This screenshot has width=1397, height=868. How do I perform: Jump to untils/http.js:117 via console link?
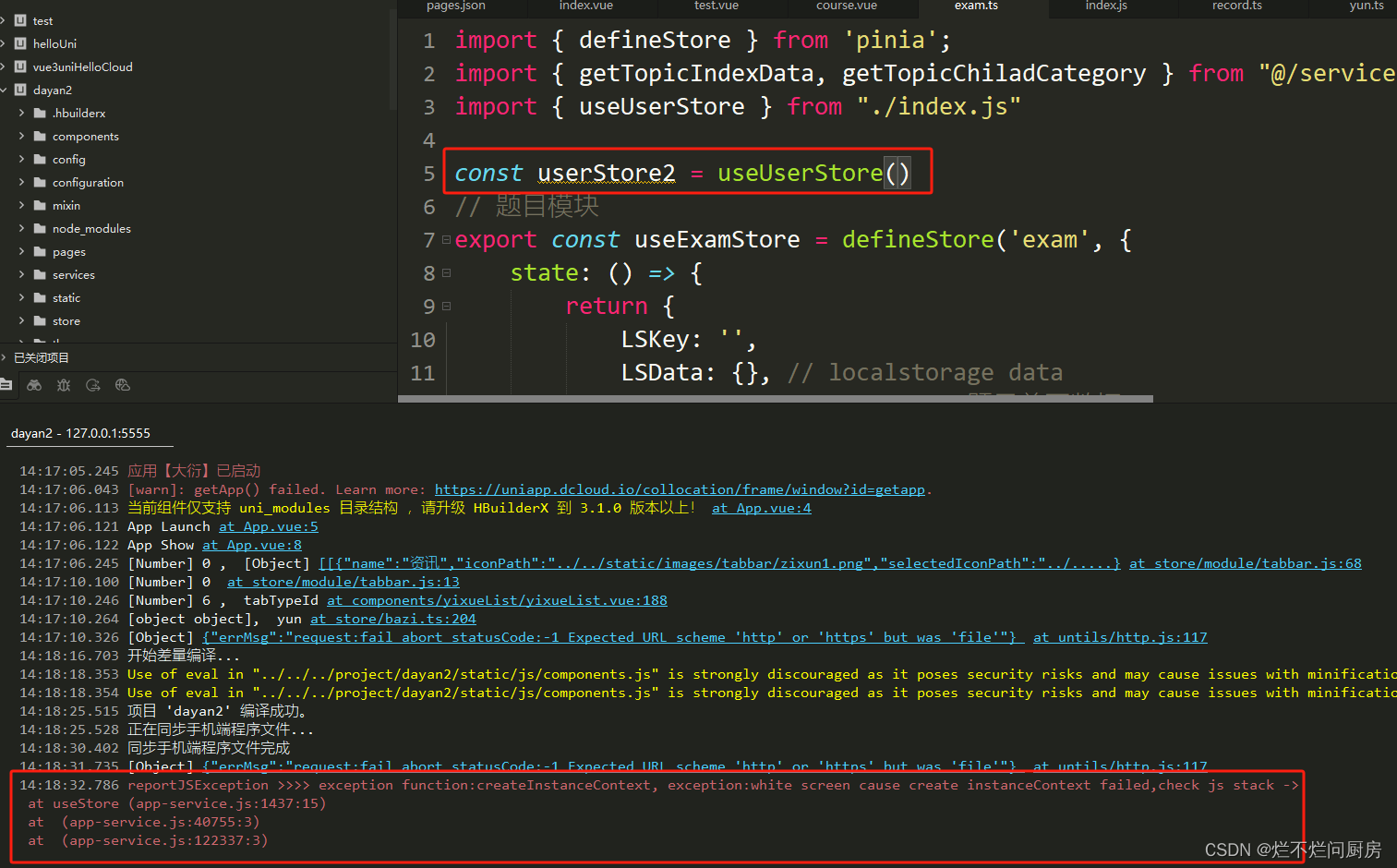pyautogui.click(x=1120, y=636)
